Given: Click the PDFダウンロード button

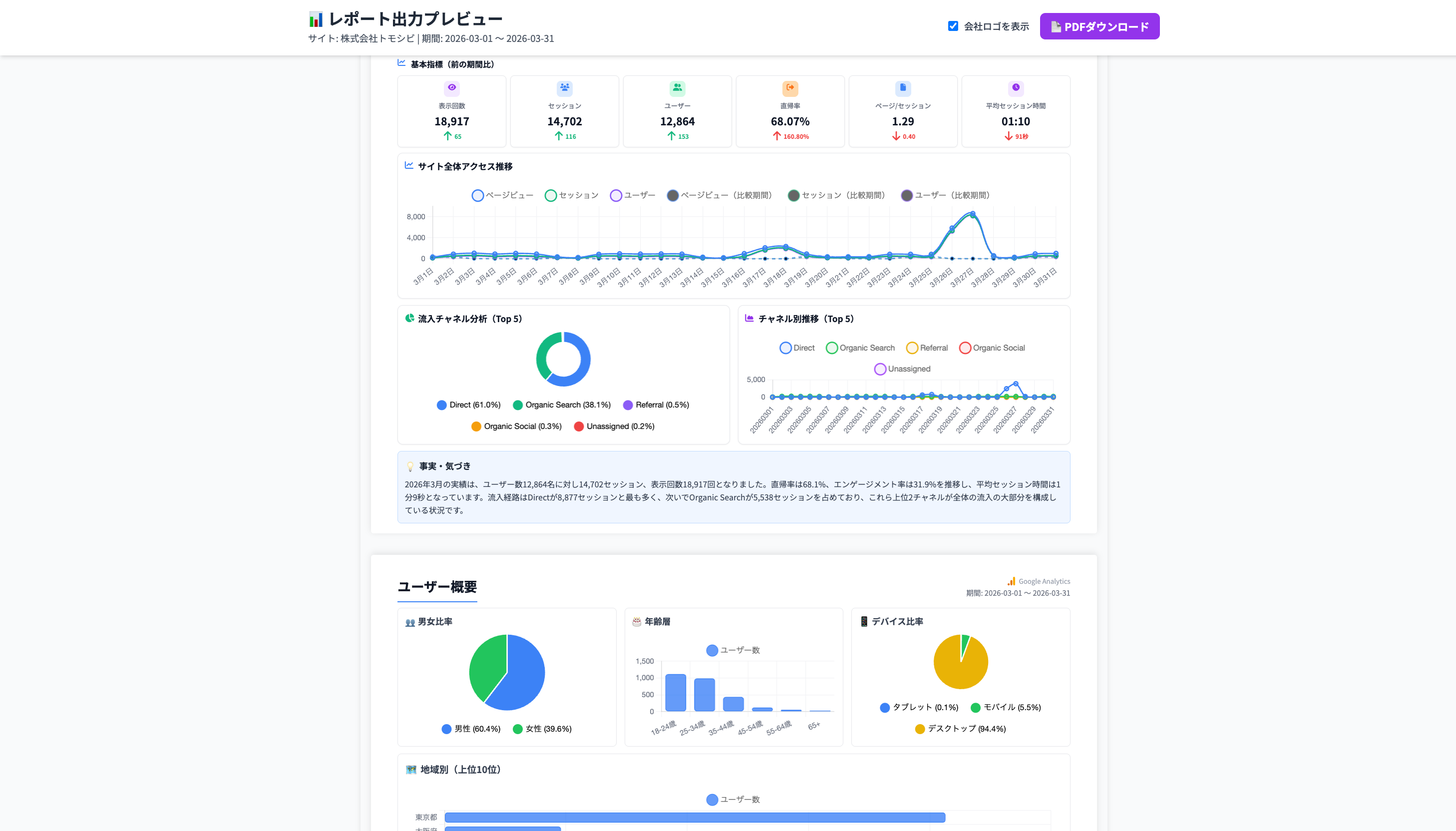Looking at the screenshot, I should click(x=1099, y=26).
